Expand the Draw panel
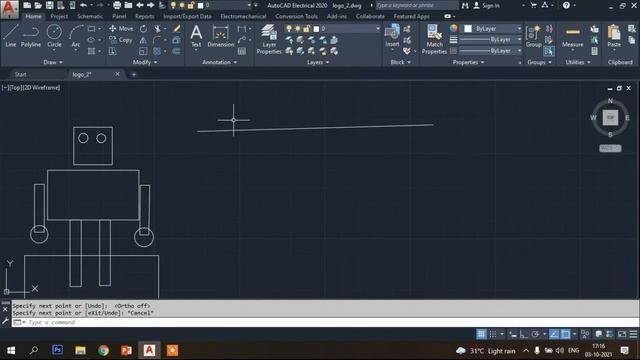The image size is (640, 360). [53, 62]
